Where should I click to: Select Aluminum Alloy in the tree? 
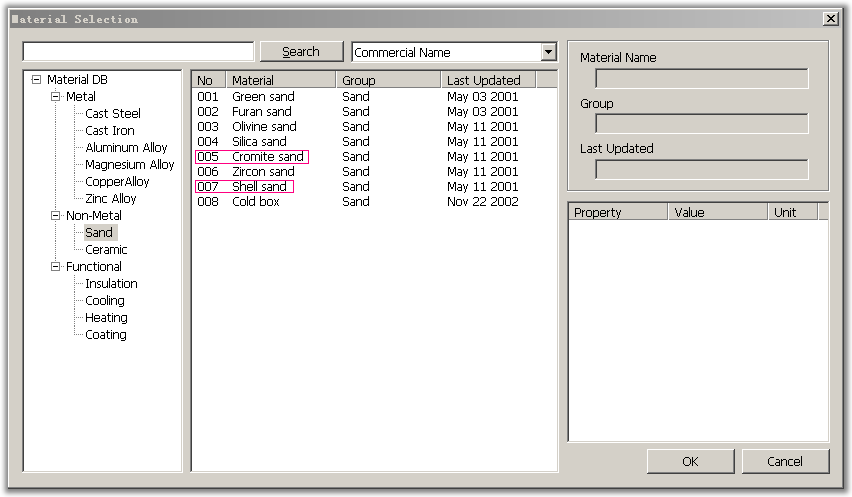point(126,148)
